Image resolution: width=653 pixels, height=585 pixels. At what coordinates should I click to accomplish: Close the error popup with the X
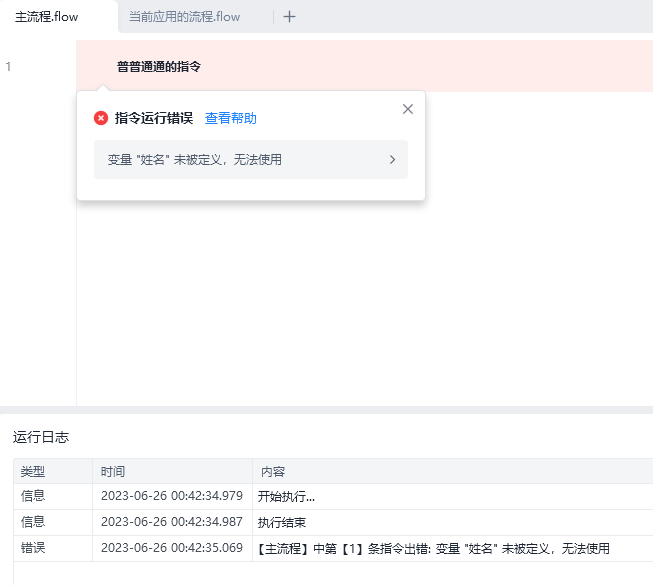click(407, 109)
